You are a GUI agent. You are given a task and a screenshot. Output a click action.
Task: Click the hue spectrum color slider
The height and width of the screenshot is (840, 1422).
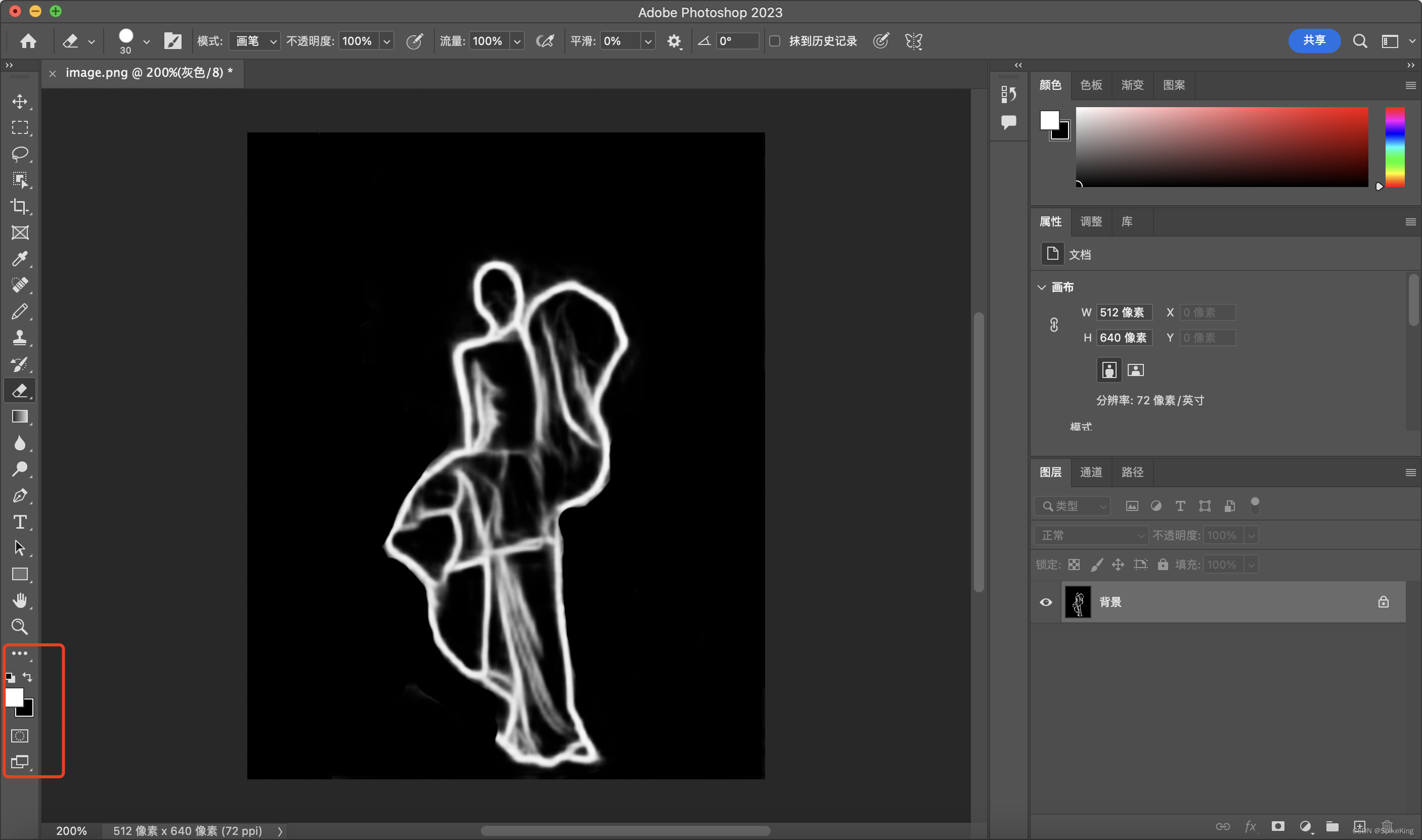tap(1394, 147)
